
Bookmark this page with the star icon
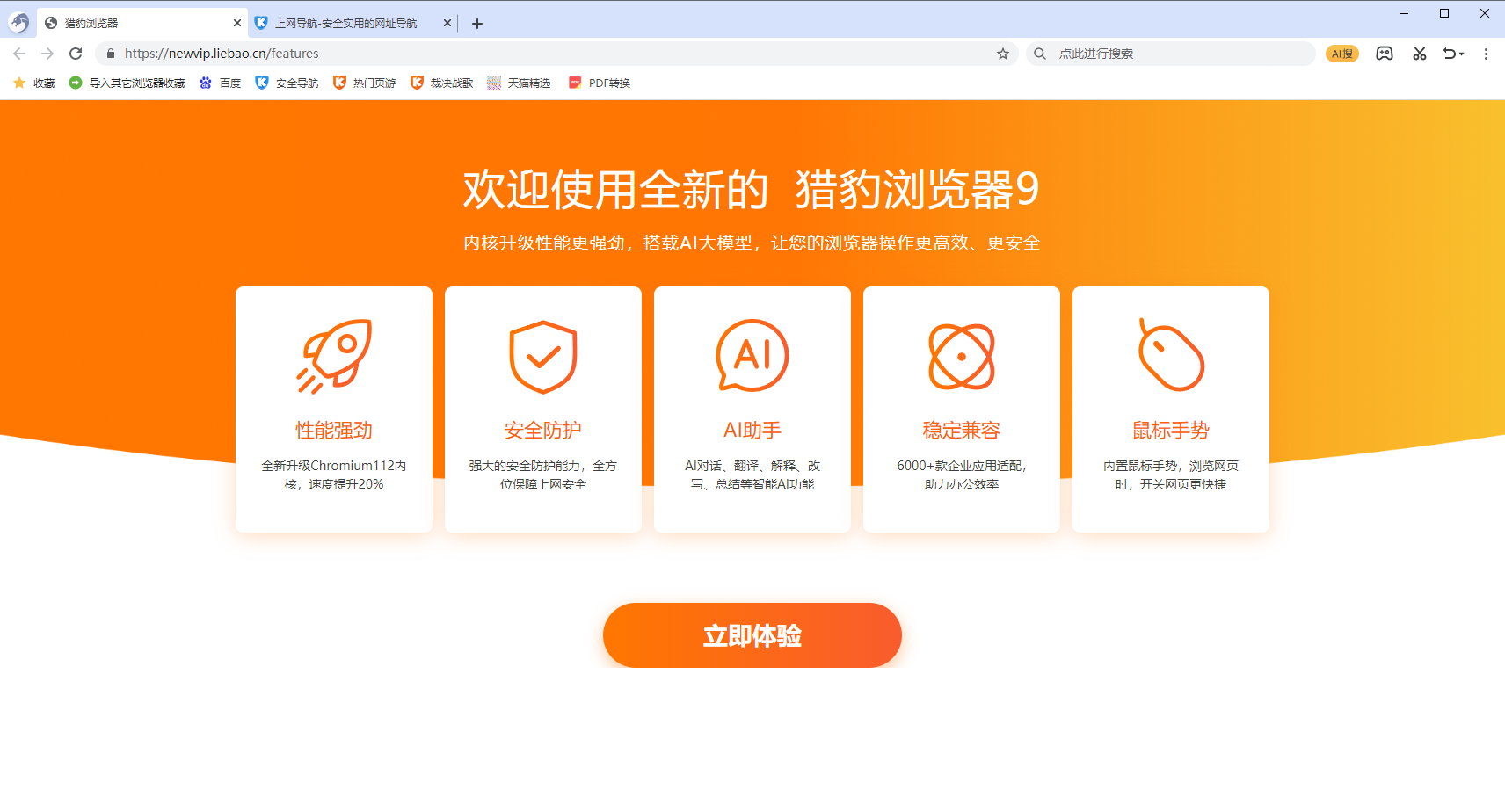coord(1002,54)
